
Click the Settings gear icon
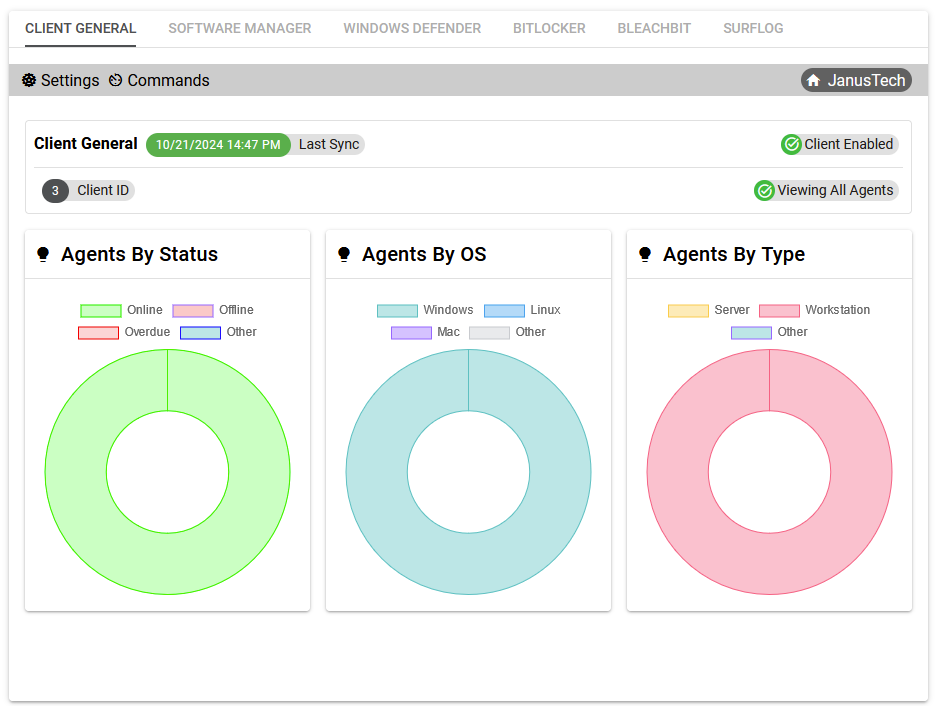29,80
